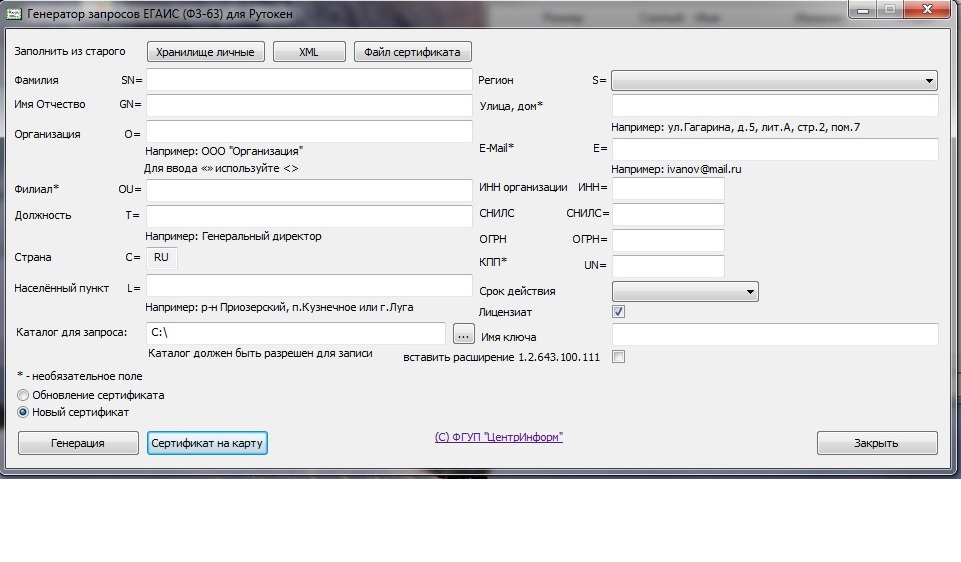961x562 pixels.
Task: Focus the E-Mail input field
Action: [773, 149]
